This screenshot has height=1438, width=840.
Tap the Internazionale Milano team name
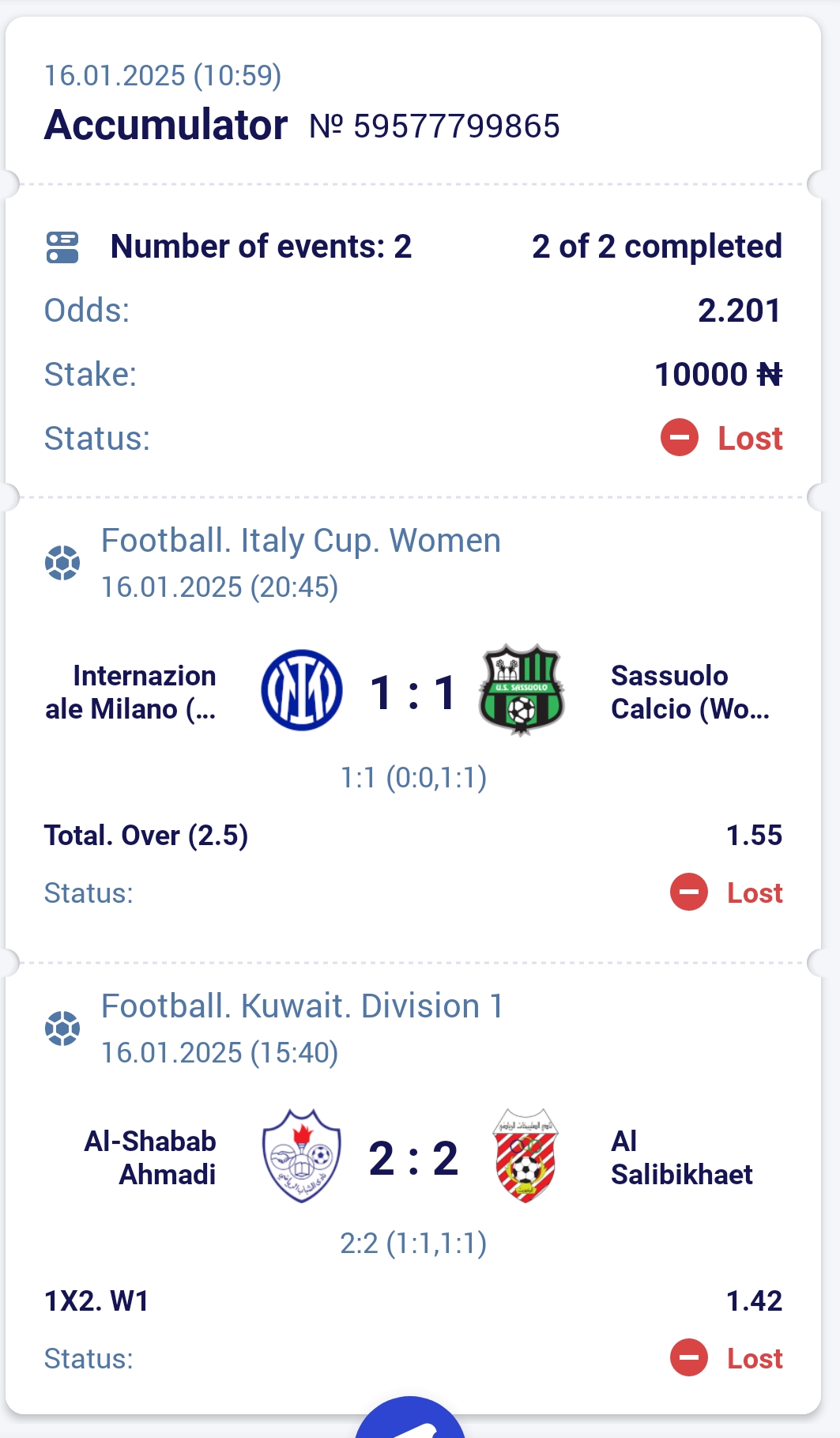[x=130, y=693]
